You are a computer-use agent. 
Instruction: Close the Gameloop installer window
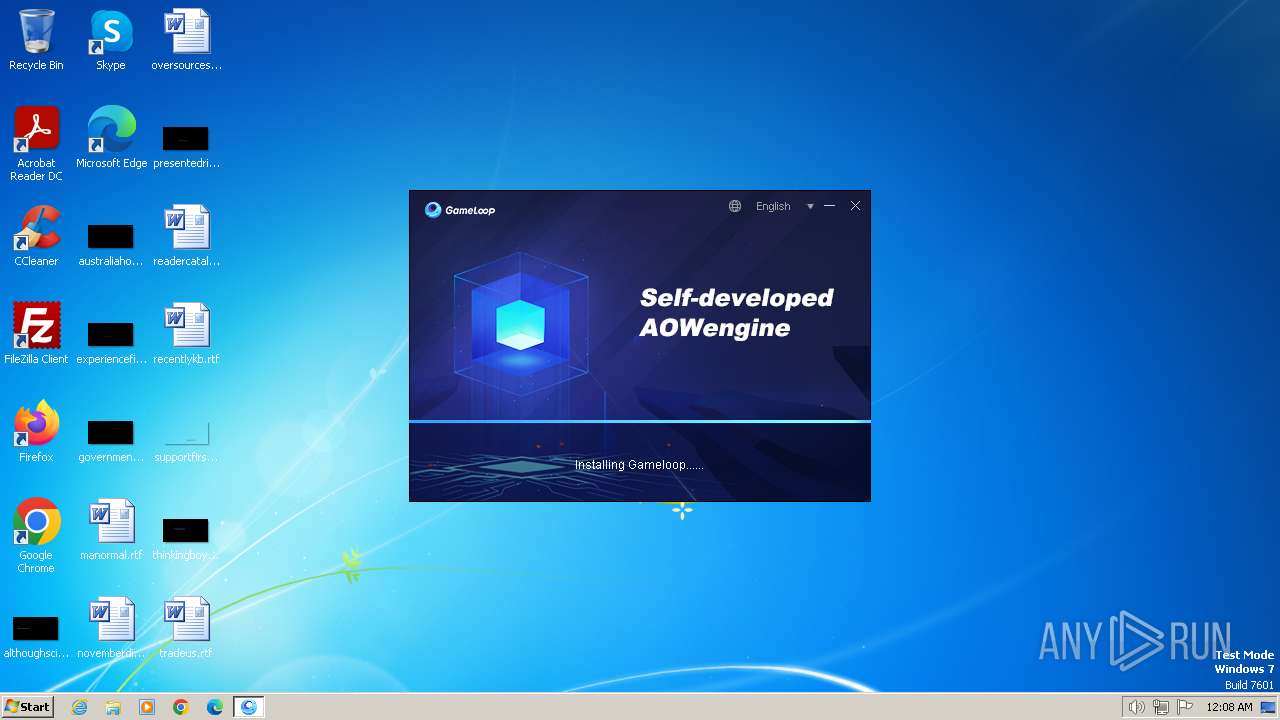click(855, 206)
